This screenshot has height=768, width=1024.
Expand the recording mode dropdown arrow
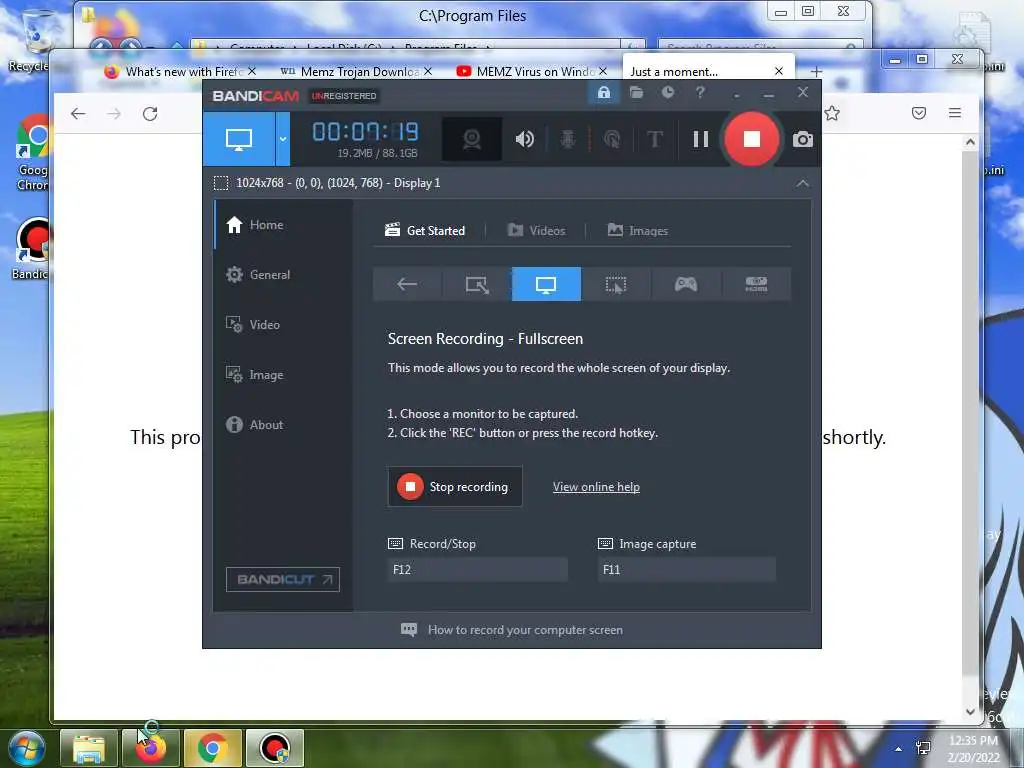click(x=283, y=139)
